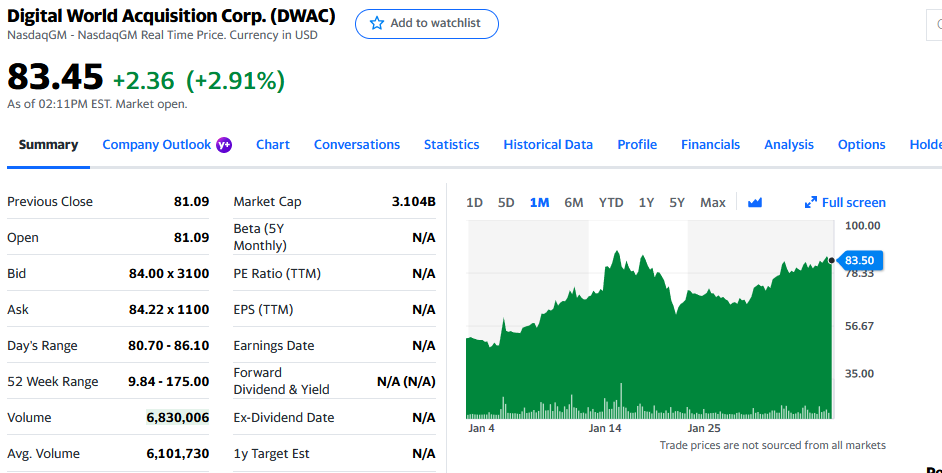Click the 100.00 y-axis label on chart

[863, 226]
